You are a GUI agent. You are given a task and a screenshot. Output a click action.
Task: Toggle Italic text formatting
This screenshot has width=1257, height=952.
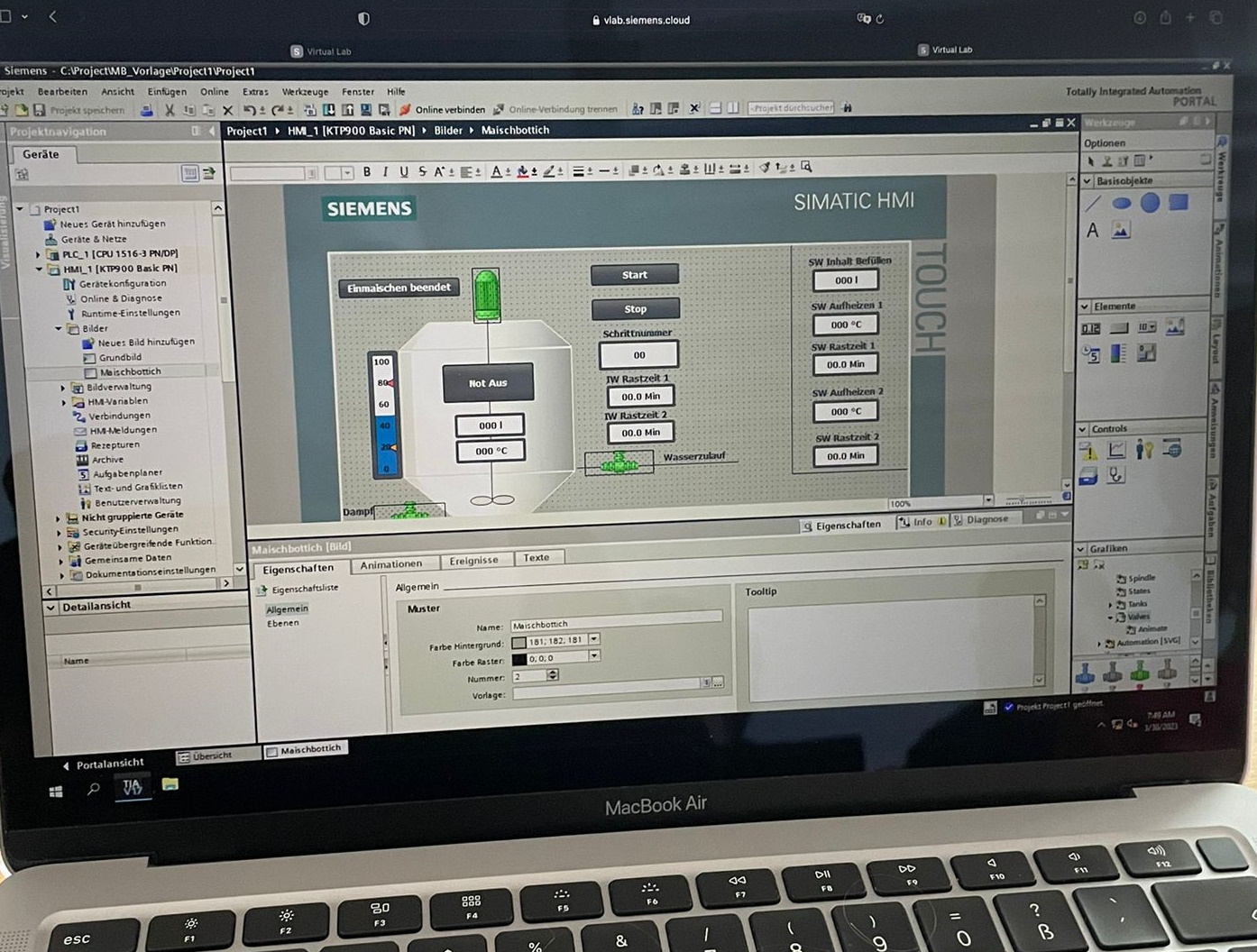(385, 171)
